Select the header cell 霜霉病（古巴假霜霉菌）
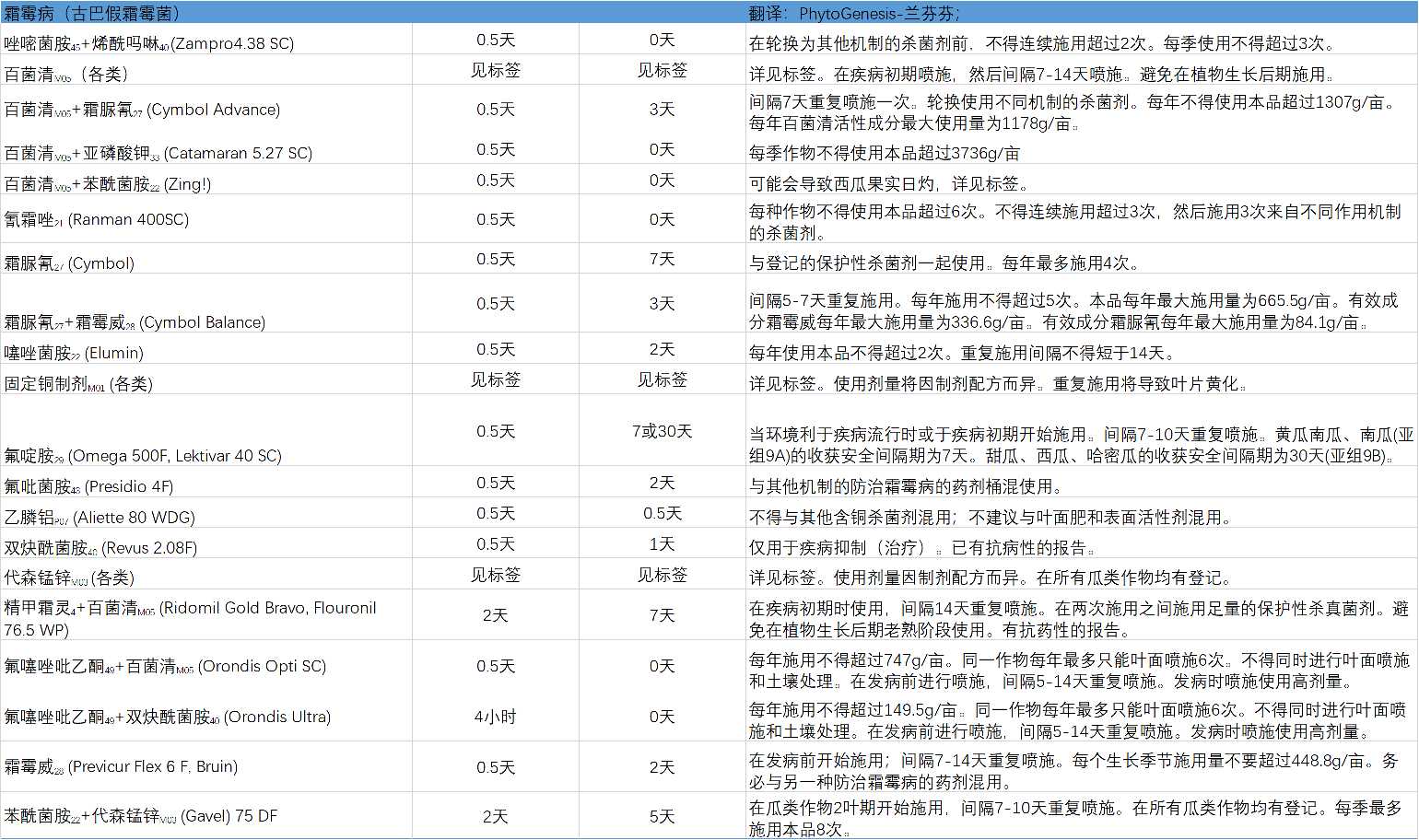Image resolution: width=1419 pixels, height=840 pixels. (x=92, y=13)
